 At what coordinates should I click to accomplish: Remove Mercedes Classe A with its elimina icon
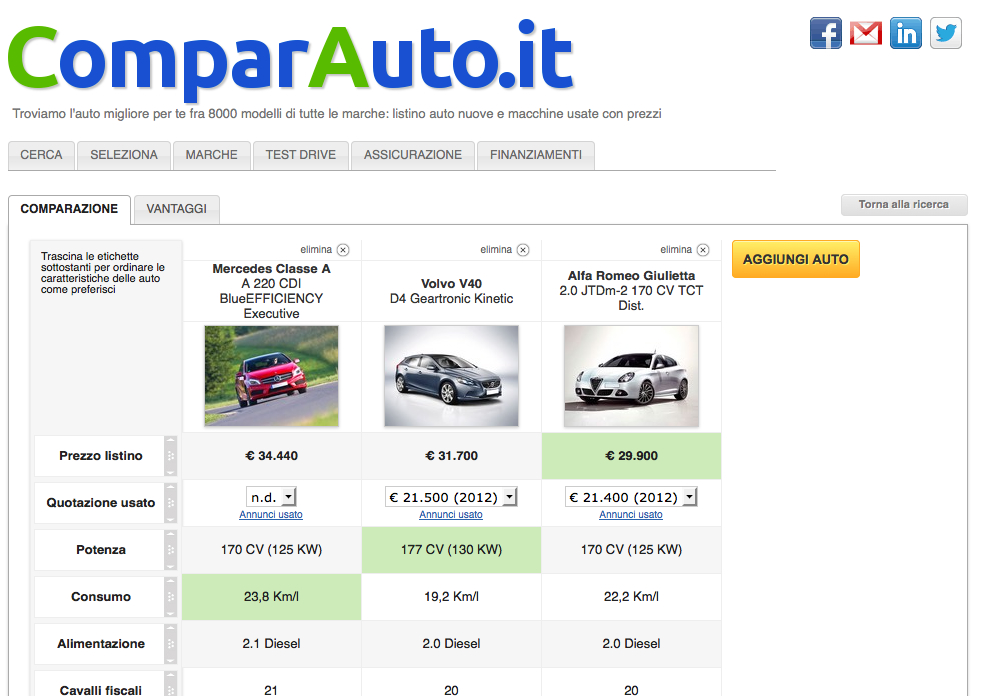[x=343, y=250]
